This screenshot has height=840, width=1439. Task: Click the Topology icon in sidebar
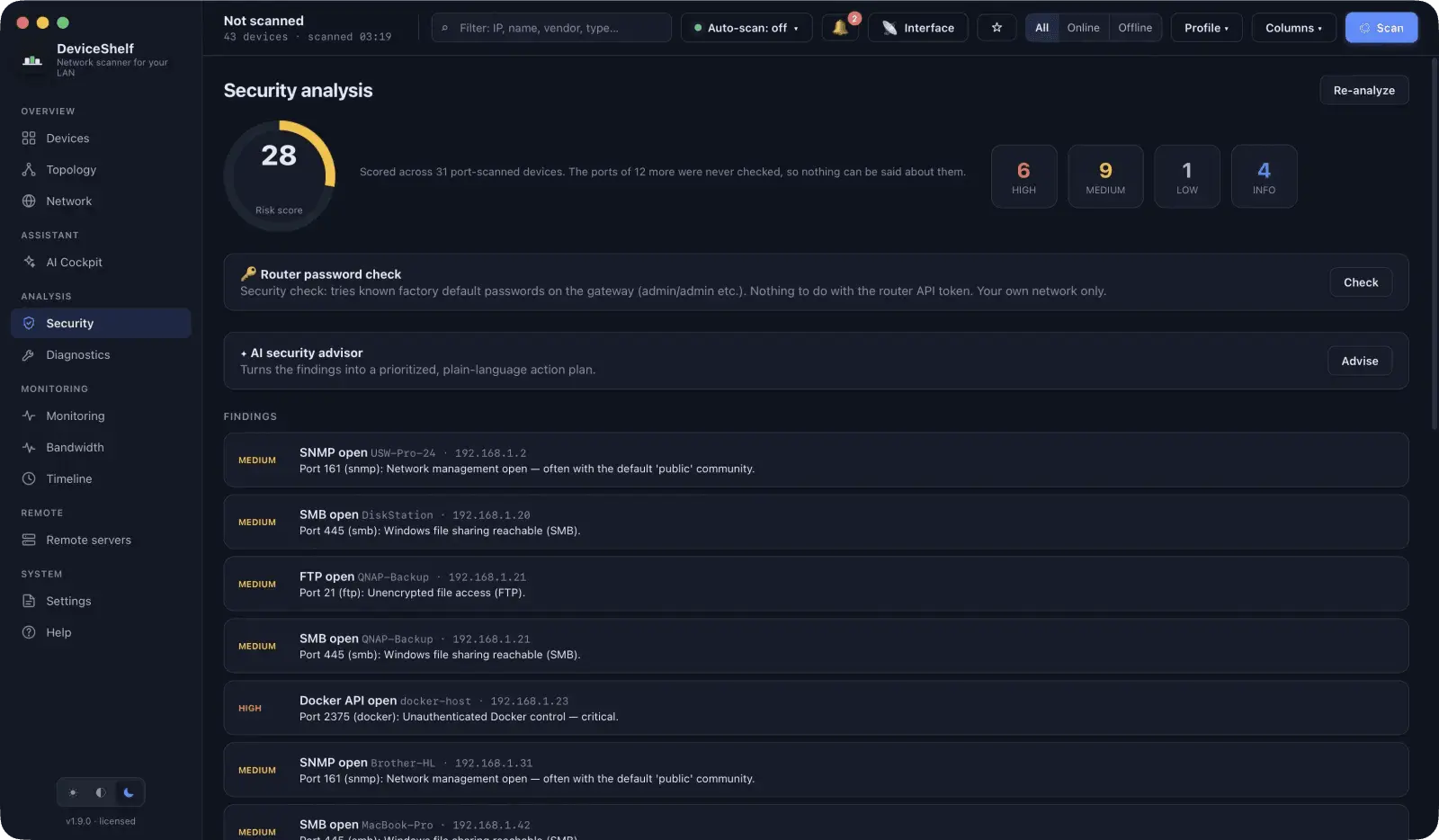point(29,170)
